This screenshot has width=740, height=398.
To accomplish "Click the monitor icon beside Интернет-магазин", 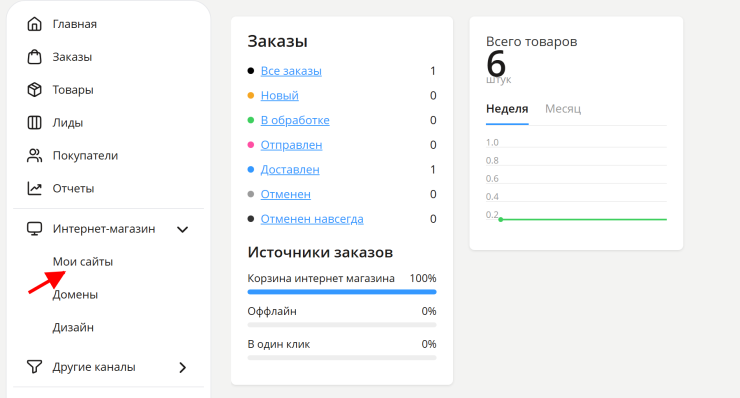I will (x=34, y=229).
